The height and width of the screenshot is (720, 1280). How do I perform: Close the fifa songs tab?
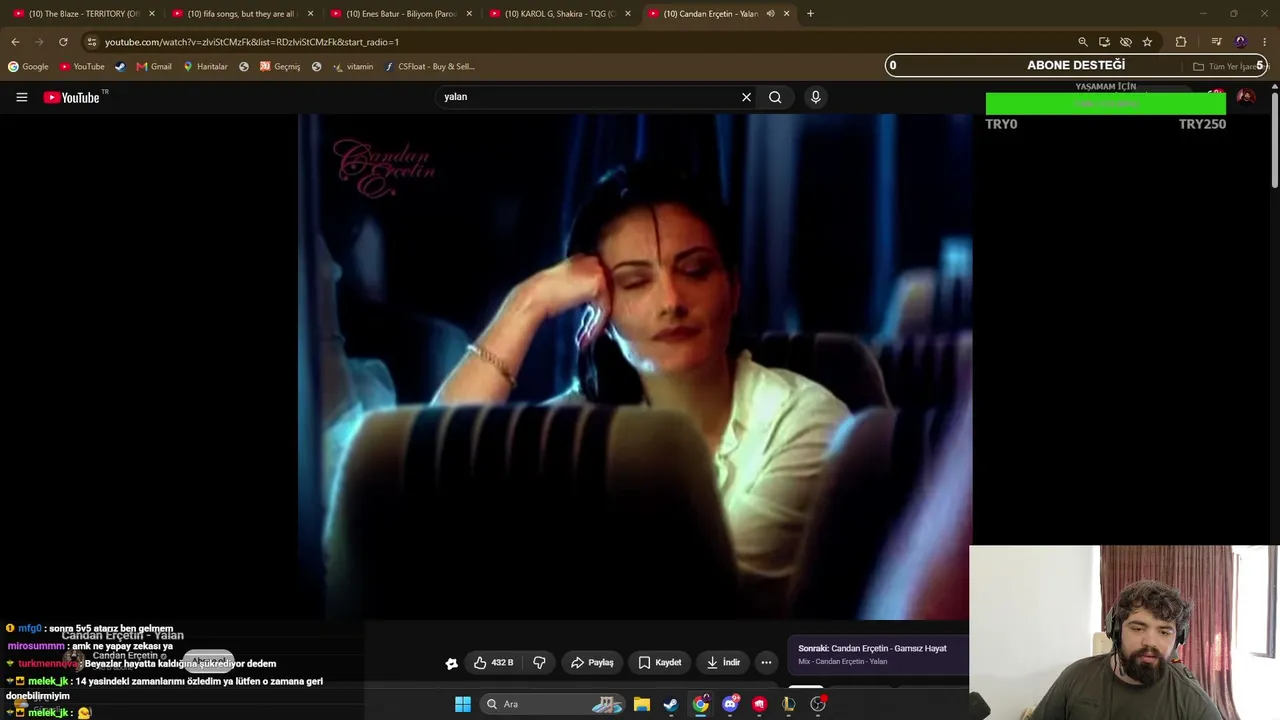[x=311, y=14]
